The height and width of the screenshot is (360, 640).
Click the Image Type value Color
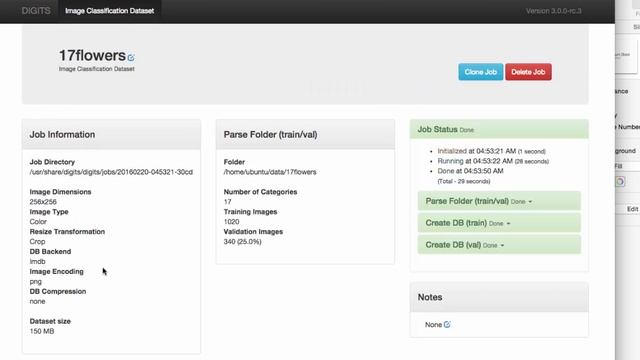coord(38,222)
